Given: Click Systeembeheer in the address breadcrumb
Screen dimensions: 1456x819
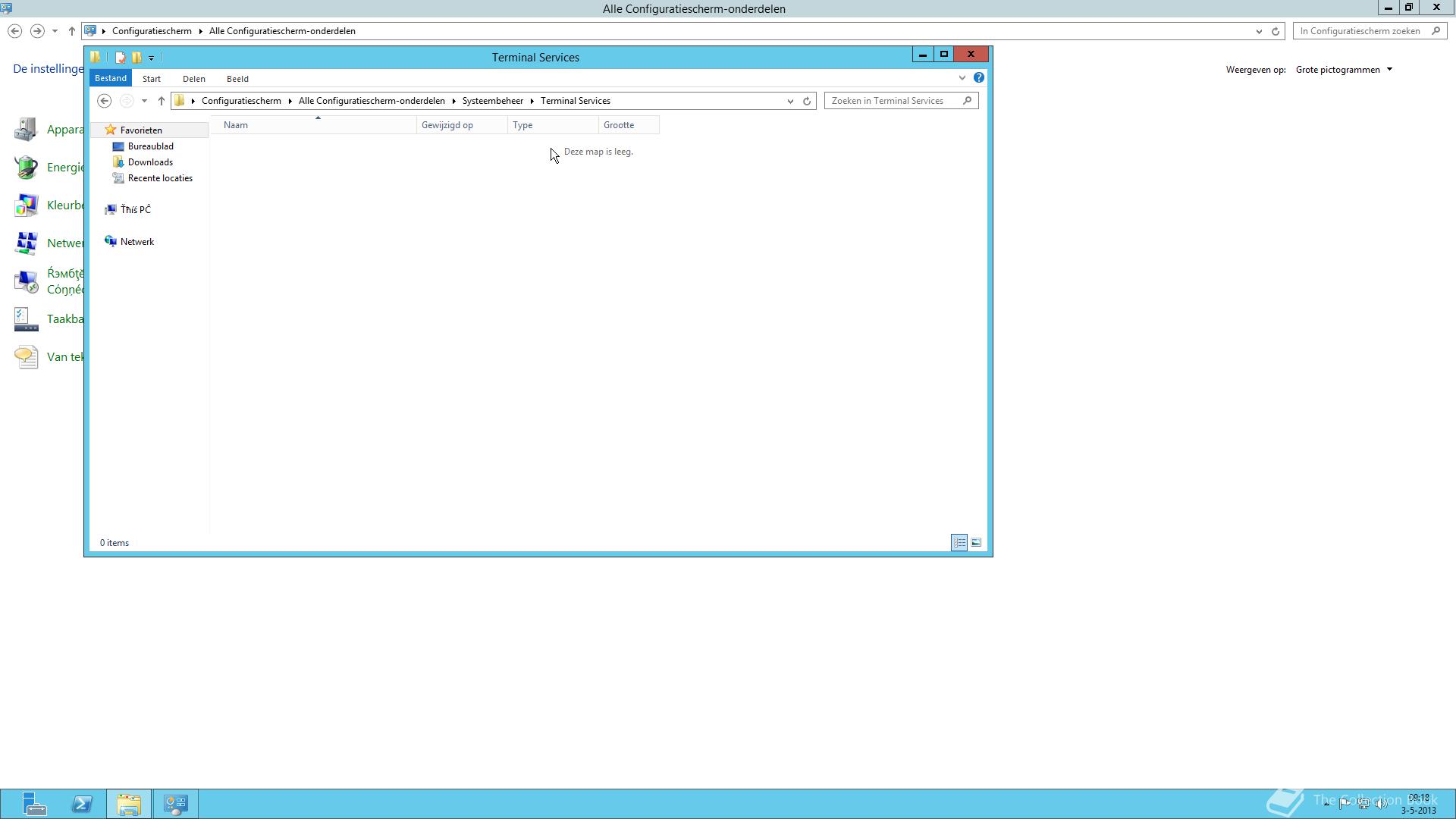Looking at the screenshot, I should click(x=493, y=101).
